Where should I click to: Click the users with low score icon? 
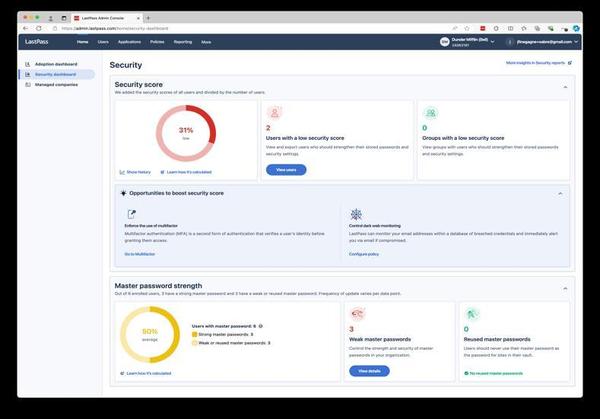pos(274,113)
